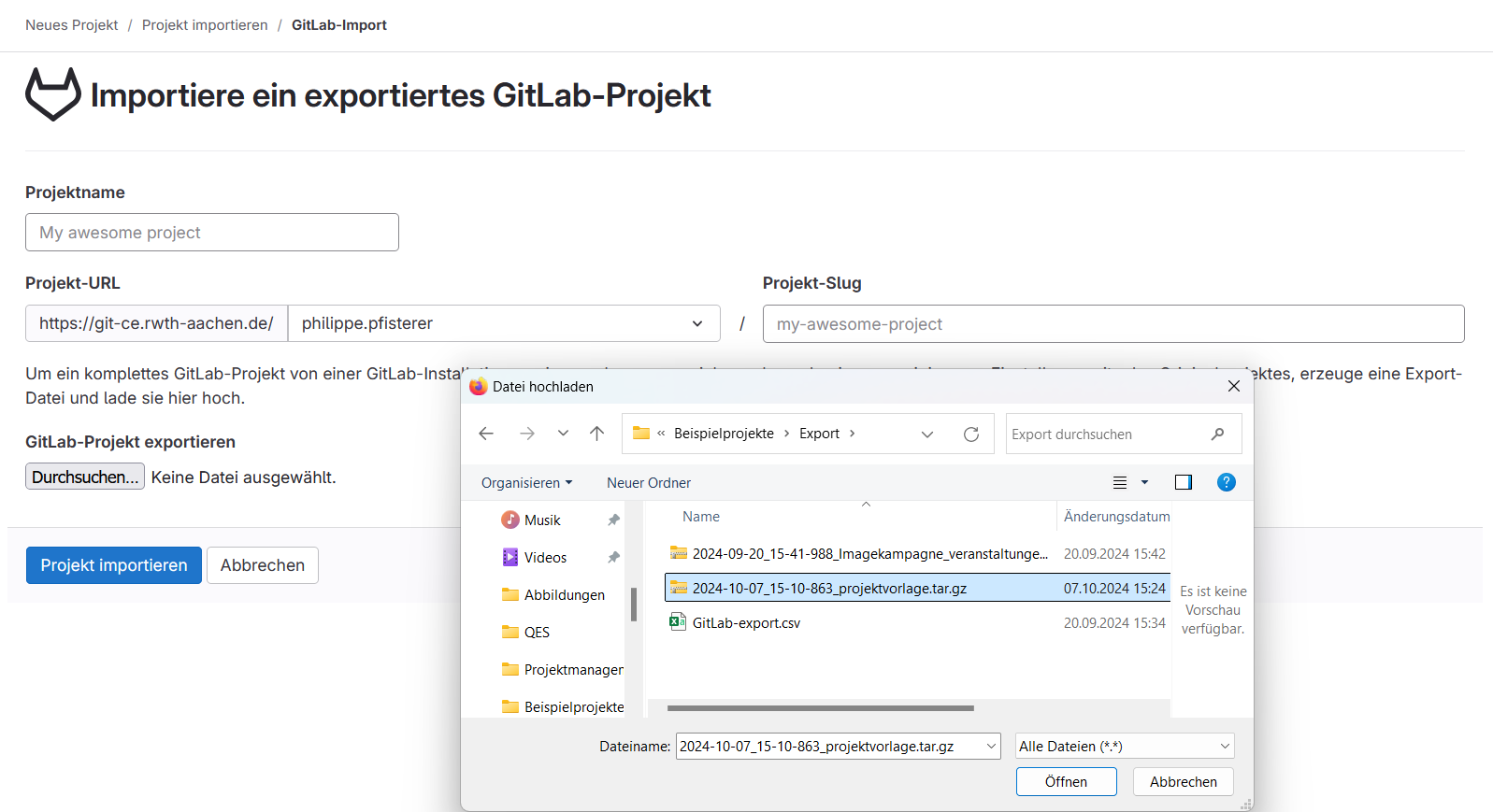Open Projekt importieren breadcrumb link
Viewport: 1493px width, 812px height.
(205, 25)
